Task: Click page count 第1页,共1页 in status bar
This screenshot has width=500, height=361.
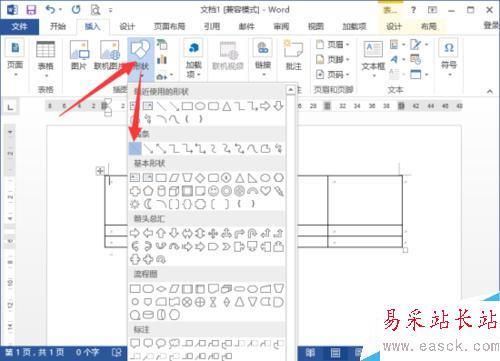Action: tap(35, 352)
